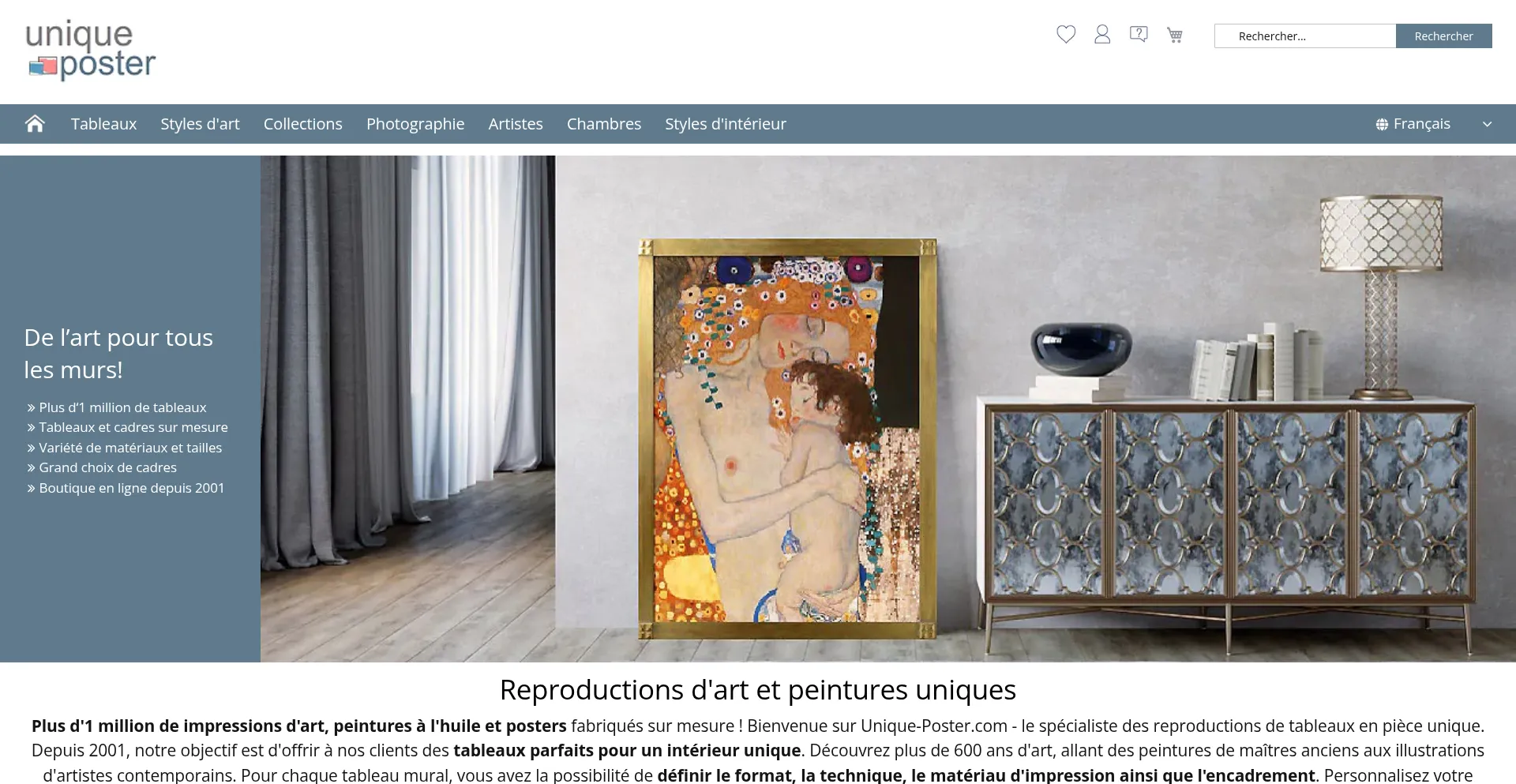Click the Unique Poster logo

point(91,51)
